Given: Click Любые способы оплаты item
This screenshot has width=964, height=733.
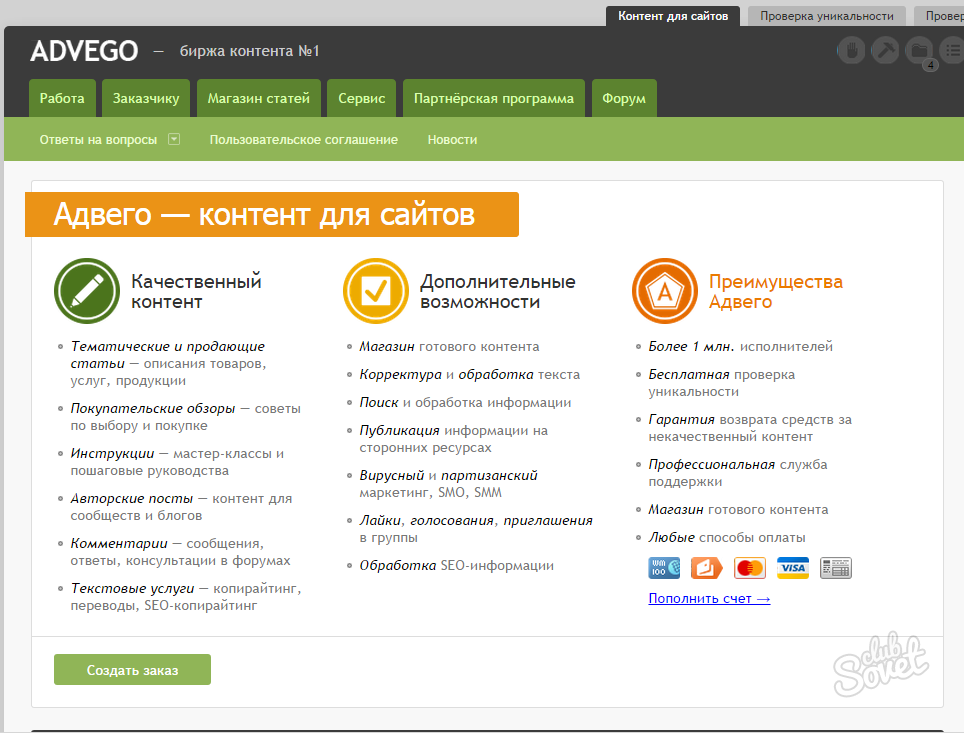Looking at the screenshot, I should pos(727,537).
